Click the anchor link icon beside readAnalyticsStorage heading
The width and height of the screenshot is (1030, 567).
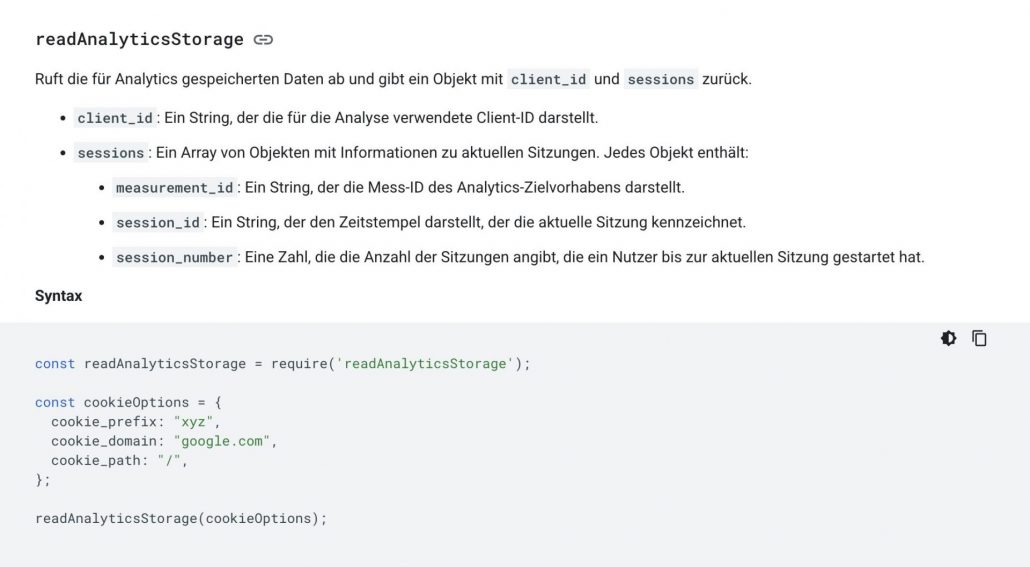point(263,40)
